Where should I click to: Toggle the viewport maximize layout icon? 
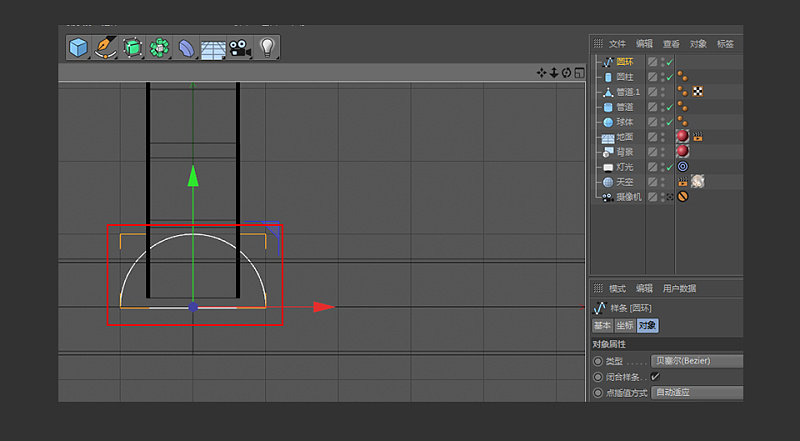point(578,72)
